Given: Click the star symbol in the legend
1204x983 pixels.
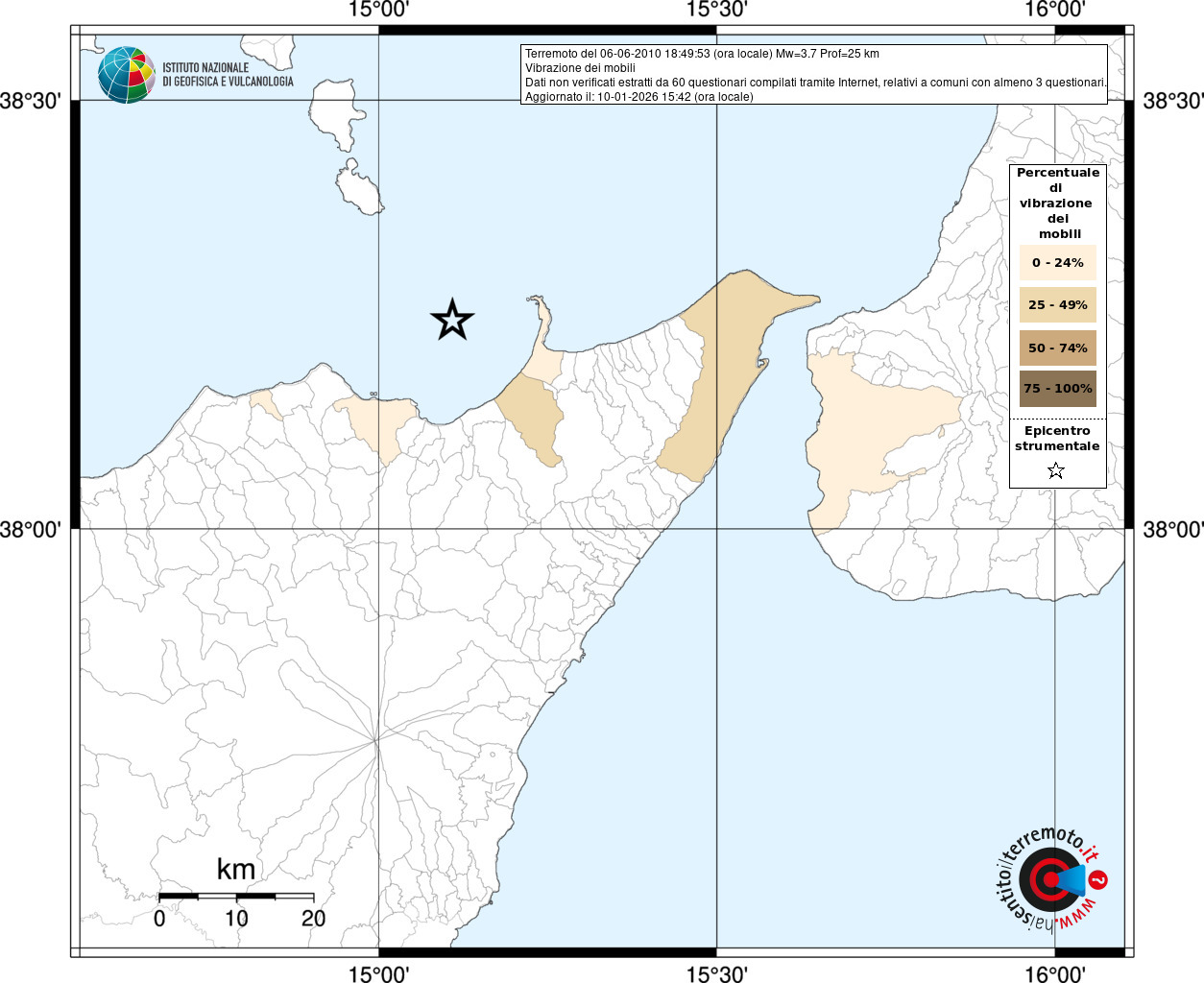Looking at the screenshot, I should [1056, 470].
